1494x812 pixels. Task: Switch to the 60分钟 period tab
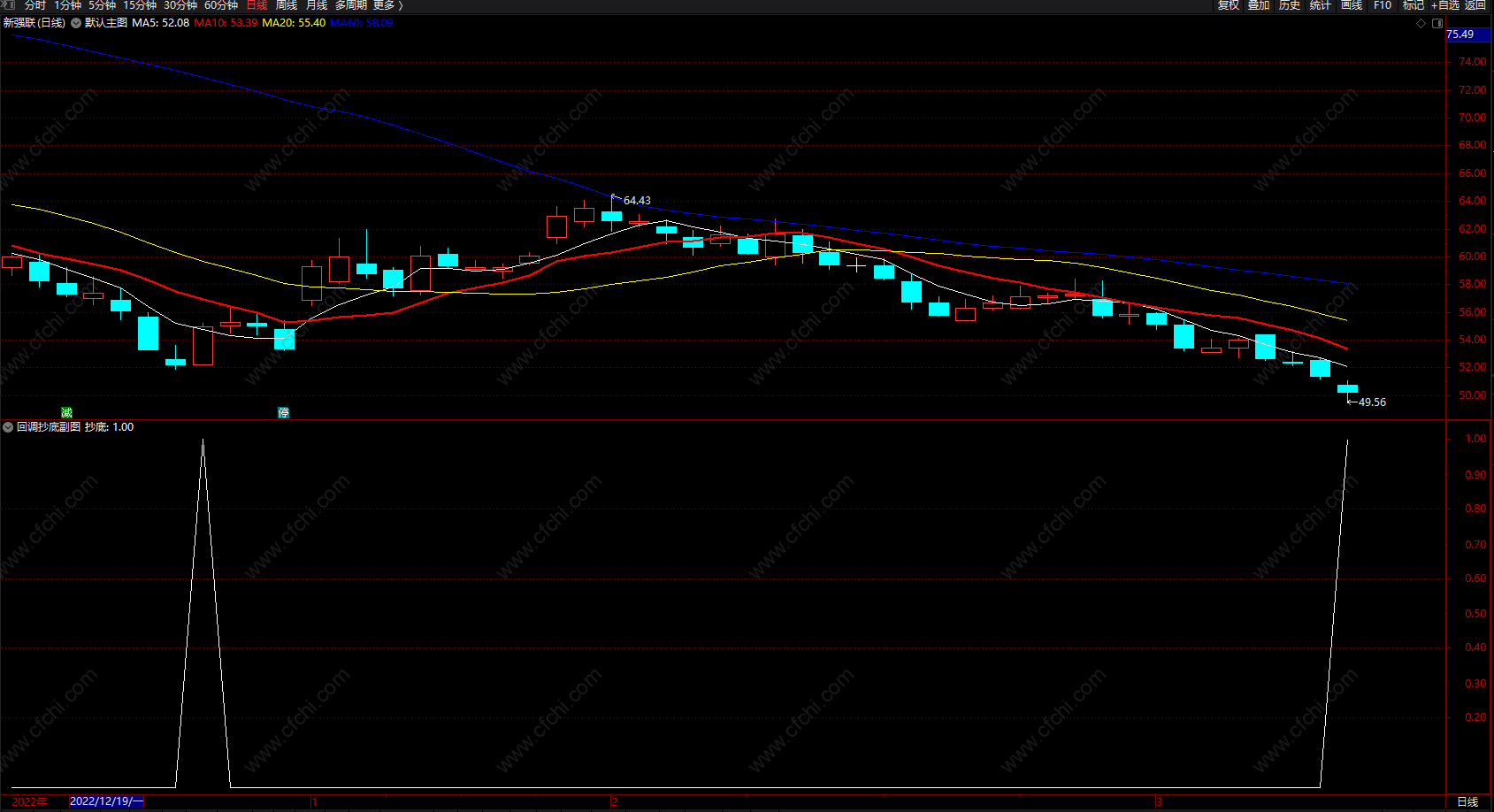[221, 5]
